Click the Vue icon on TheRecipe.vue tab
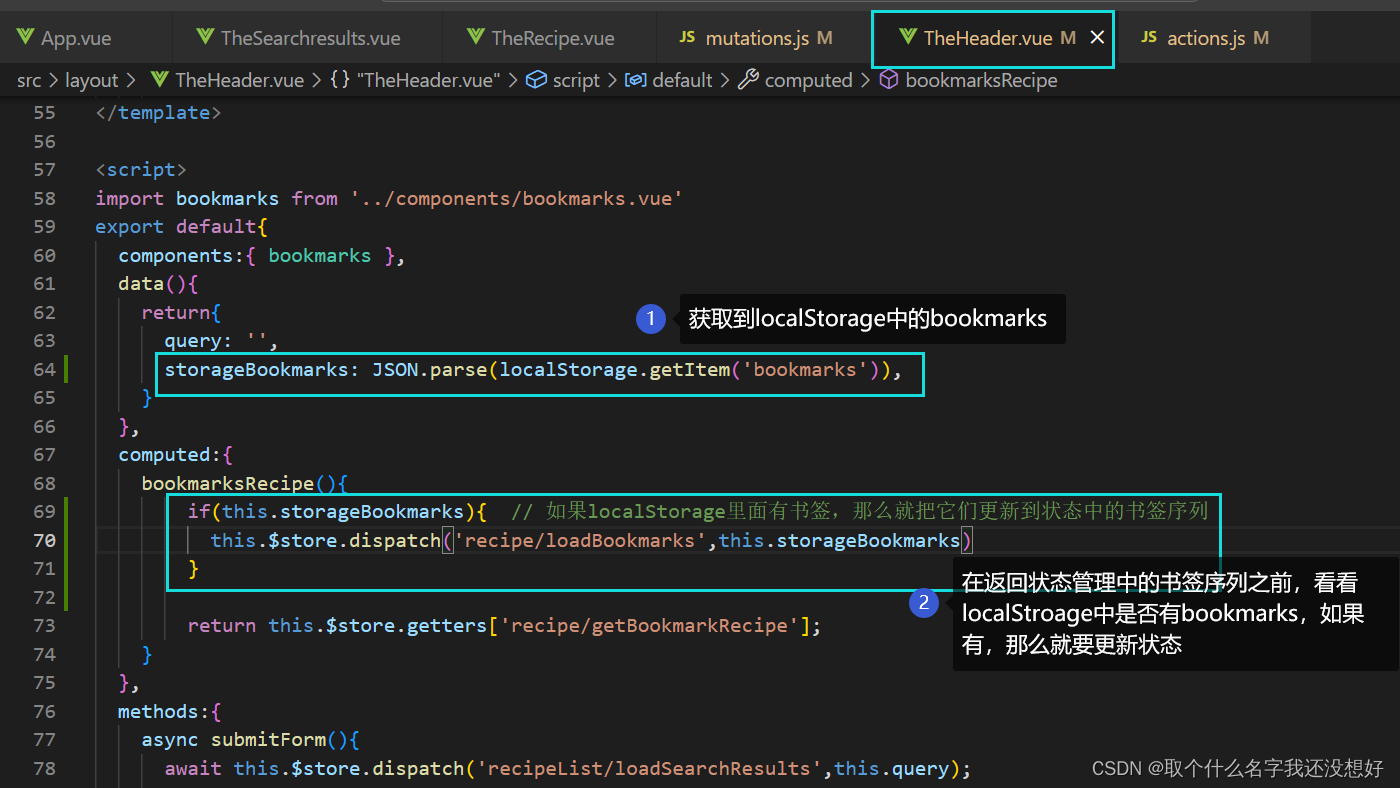This screenshot has width=1400, height=788. [476, 38]
